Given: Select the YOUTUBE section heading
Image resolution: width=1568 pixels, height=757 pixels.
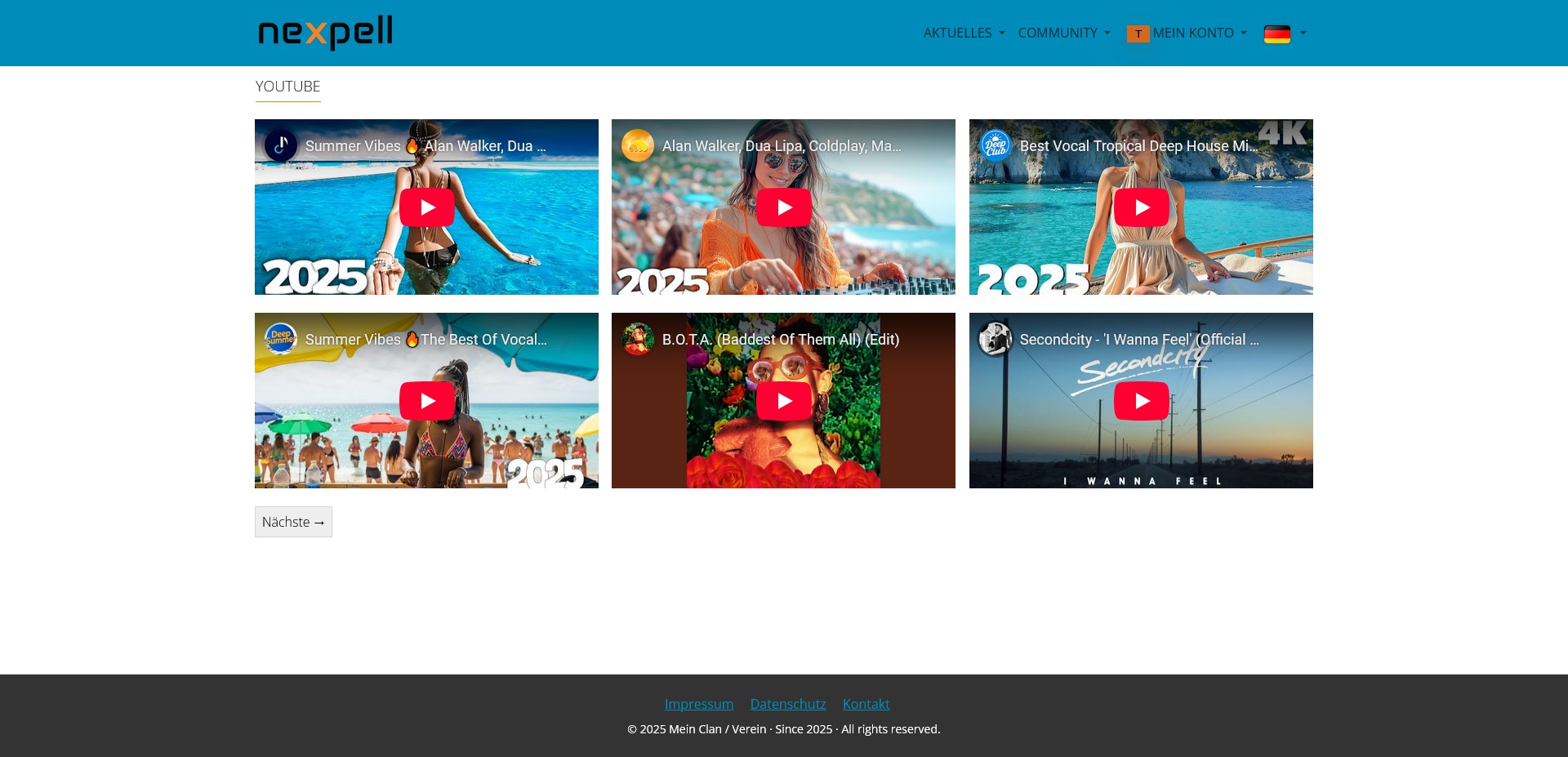Looking at the screenshot, I should coord(287,86).
